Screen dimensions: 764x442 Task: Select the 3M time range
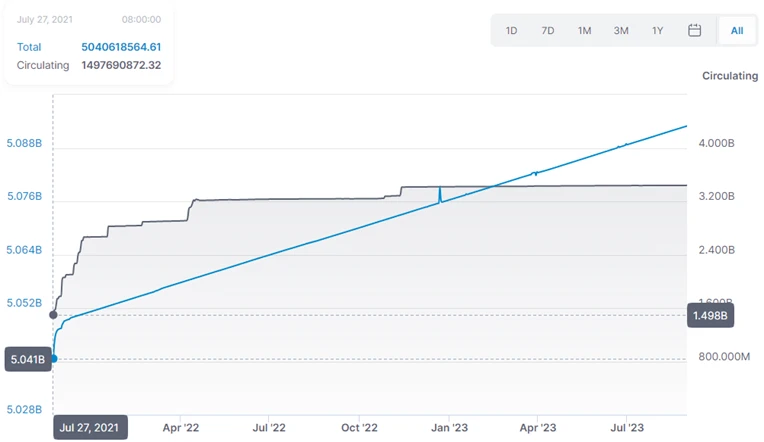(x=621, y=30)
